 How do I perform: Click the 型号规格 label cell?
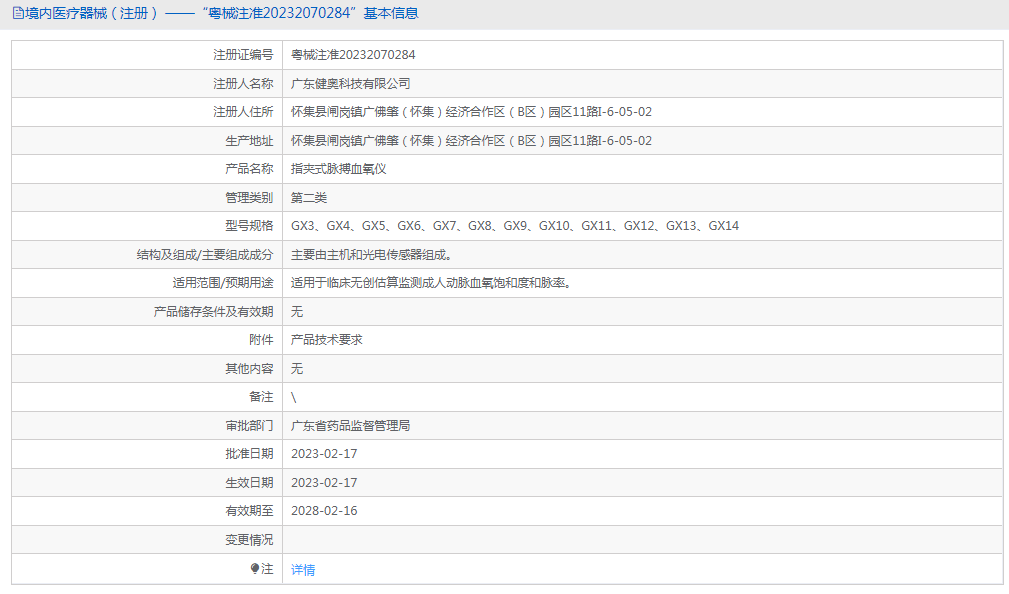(x=147, y=226)
